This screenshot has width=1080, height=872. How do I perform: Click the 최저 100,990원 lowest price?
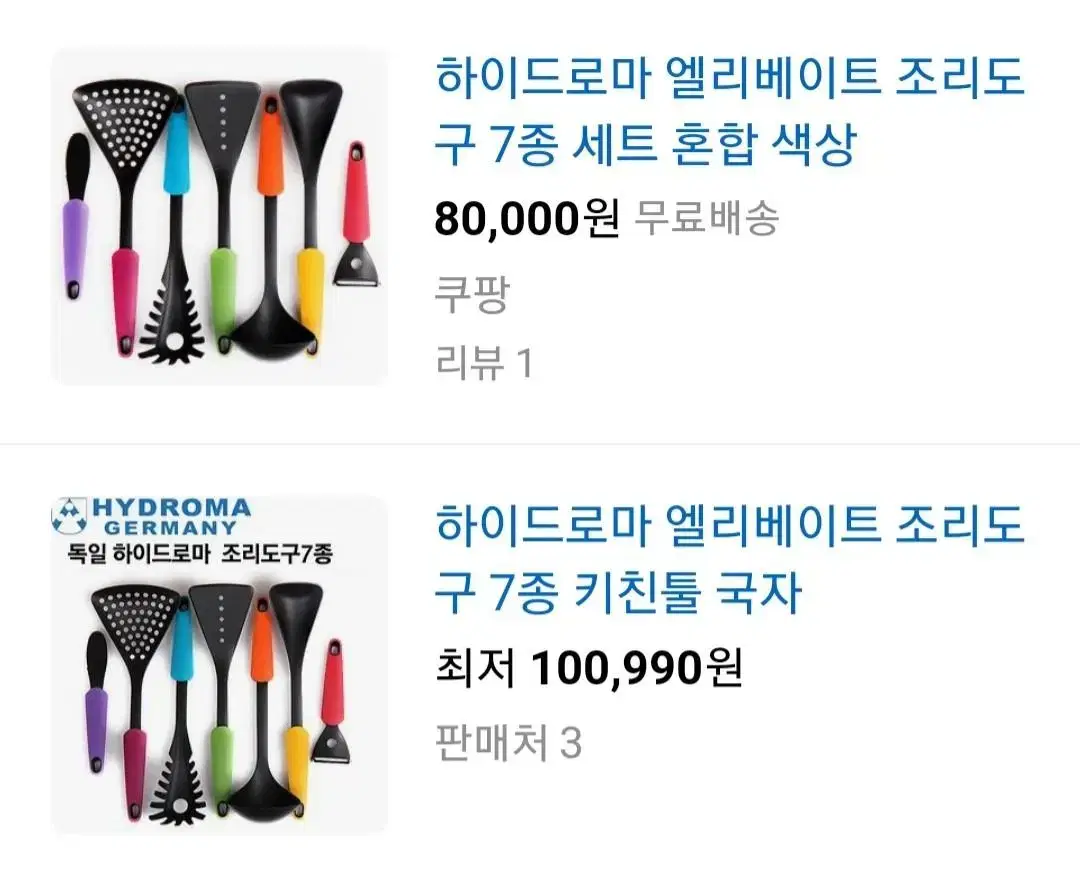[x=589, y=668]
